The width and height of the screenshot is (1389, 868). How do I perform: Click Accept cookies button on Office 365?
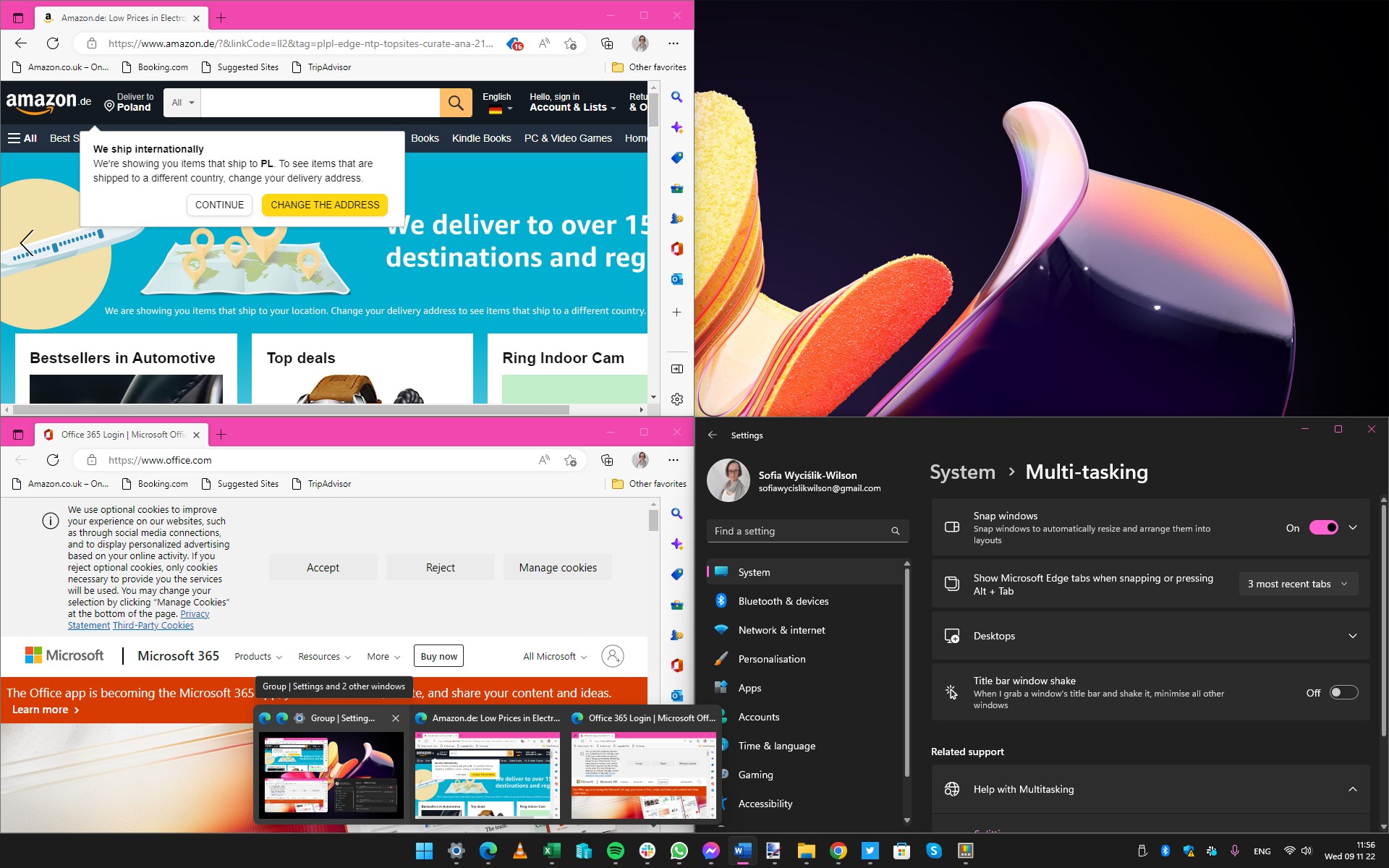(322, 567)
